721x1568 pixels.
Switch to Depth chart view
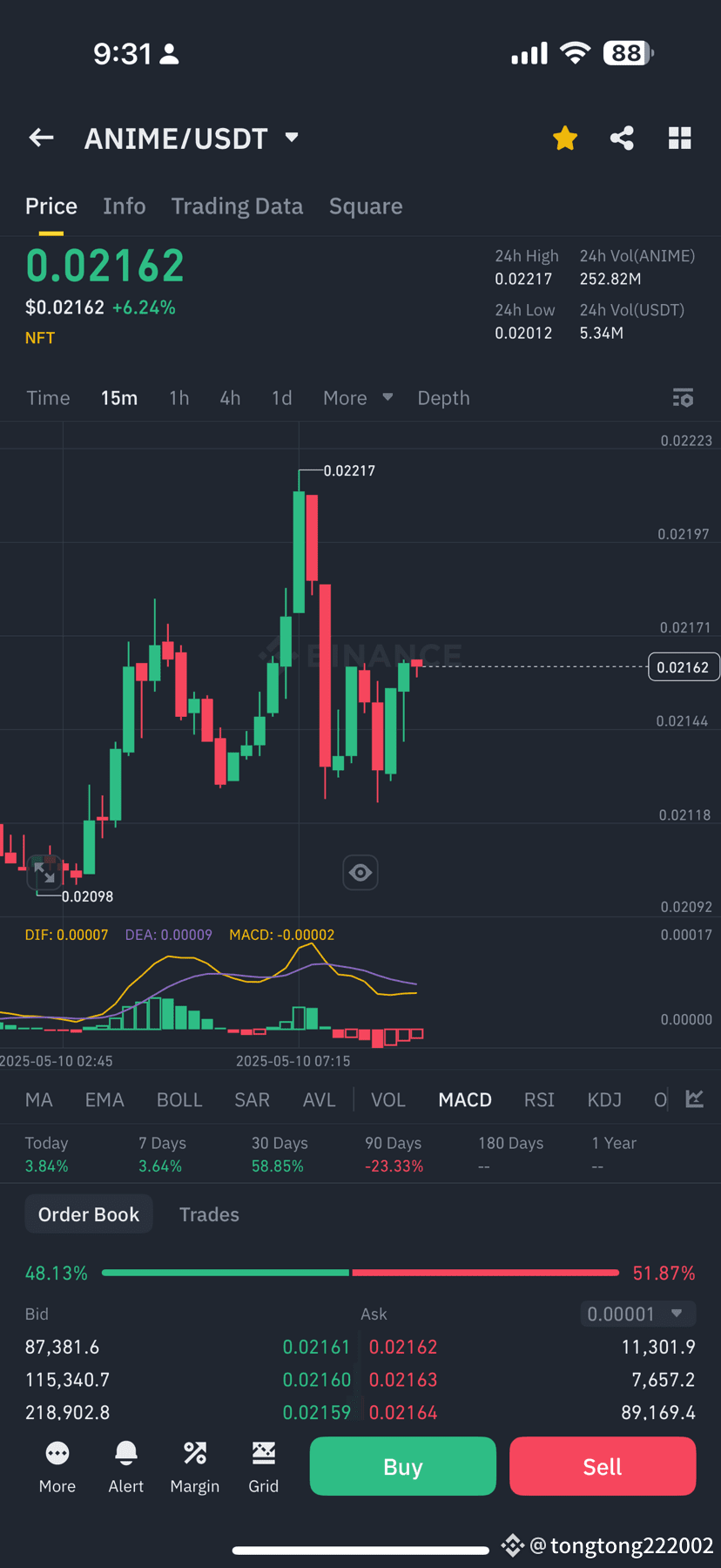(443, 398)
